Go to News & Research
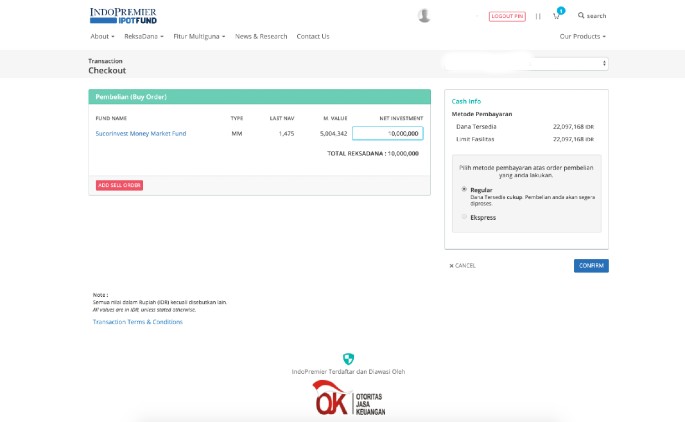Screen dimensions: 685x422 (x=261, y=36)
